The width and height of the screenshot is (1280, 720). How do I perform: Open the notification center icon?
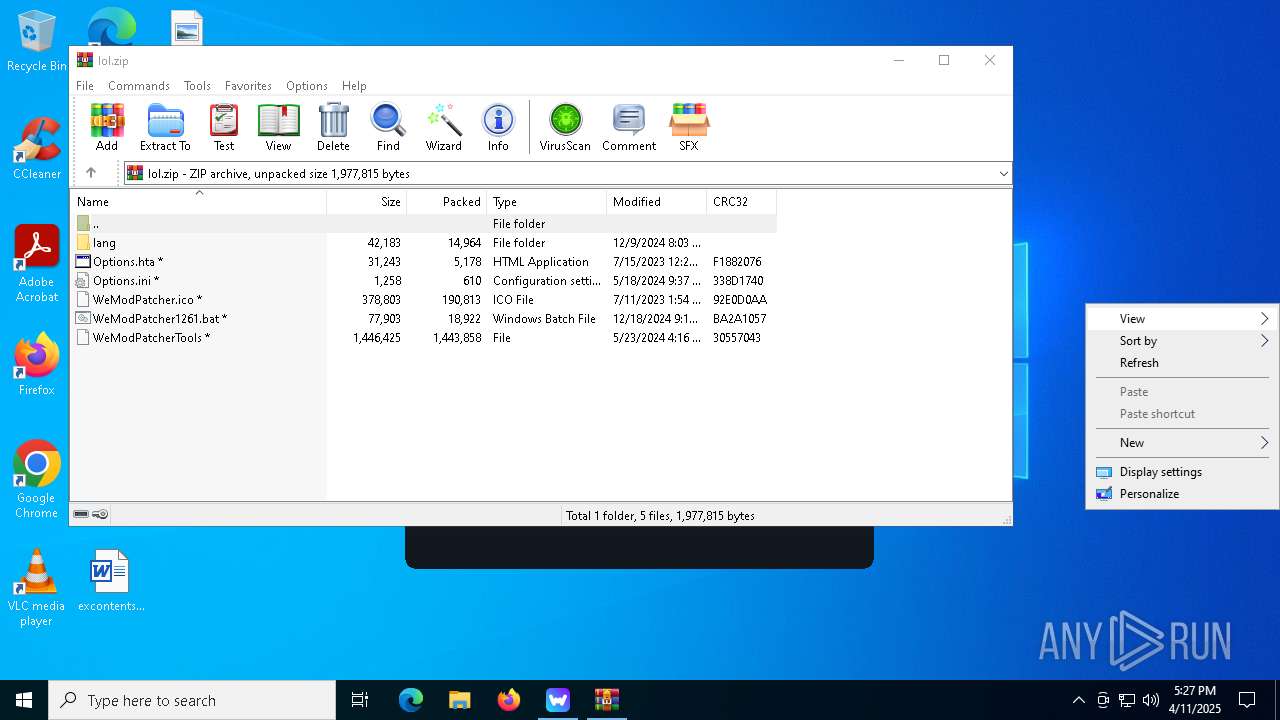point(1247,700)
